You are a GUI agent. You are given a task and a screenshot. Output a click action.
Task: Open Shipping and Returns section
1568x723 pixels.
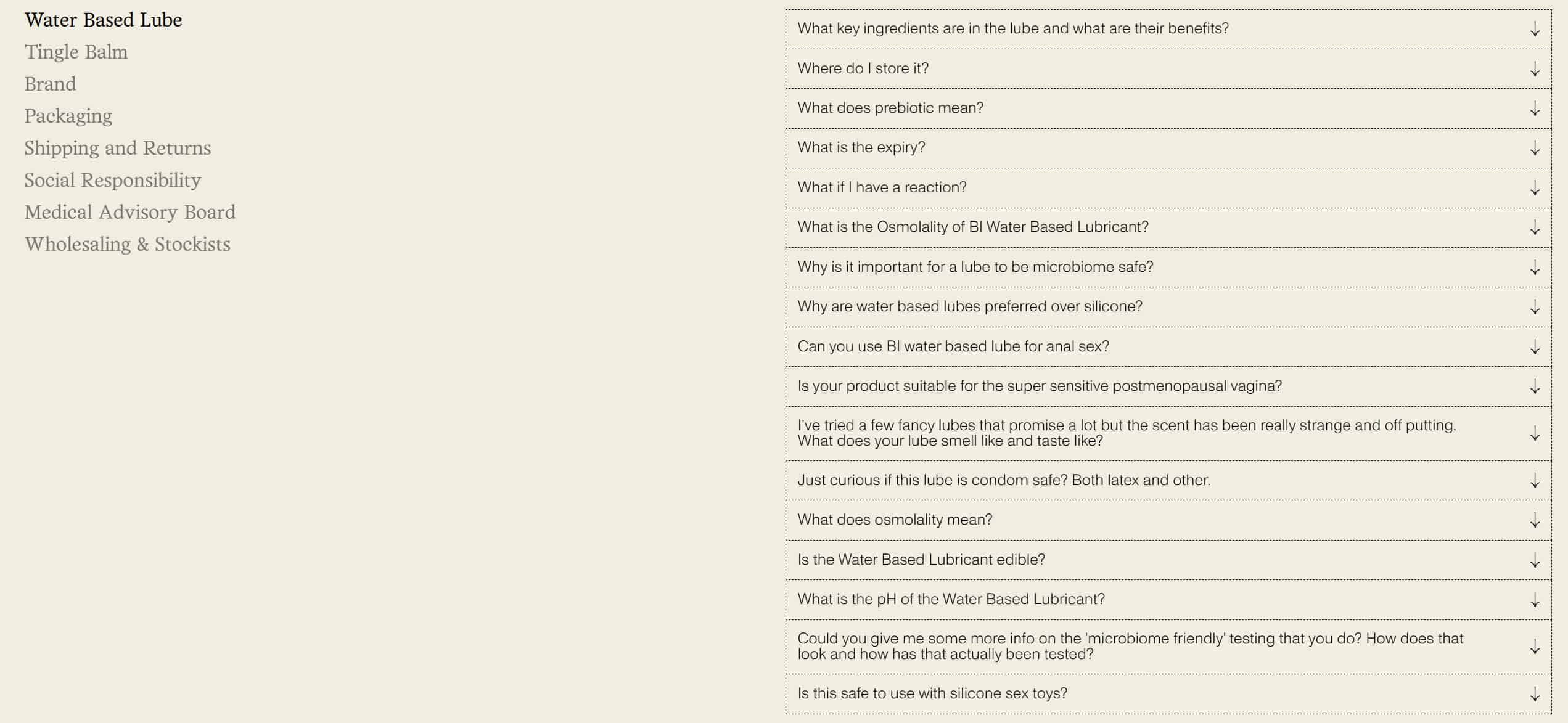[x=118, y=148]
